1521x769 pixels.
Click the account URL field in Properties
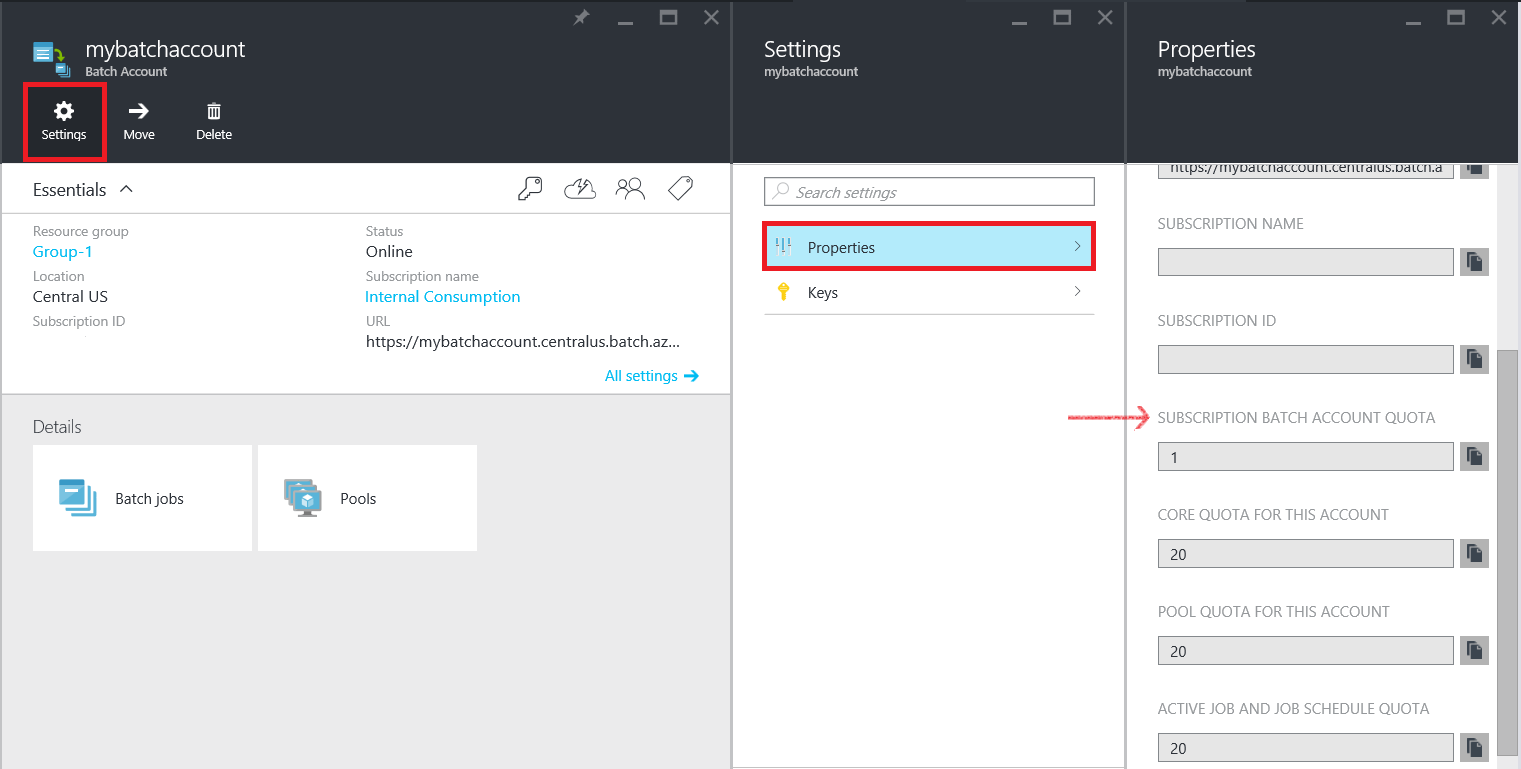(x=1305, y=169)
